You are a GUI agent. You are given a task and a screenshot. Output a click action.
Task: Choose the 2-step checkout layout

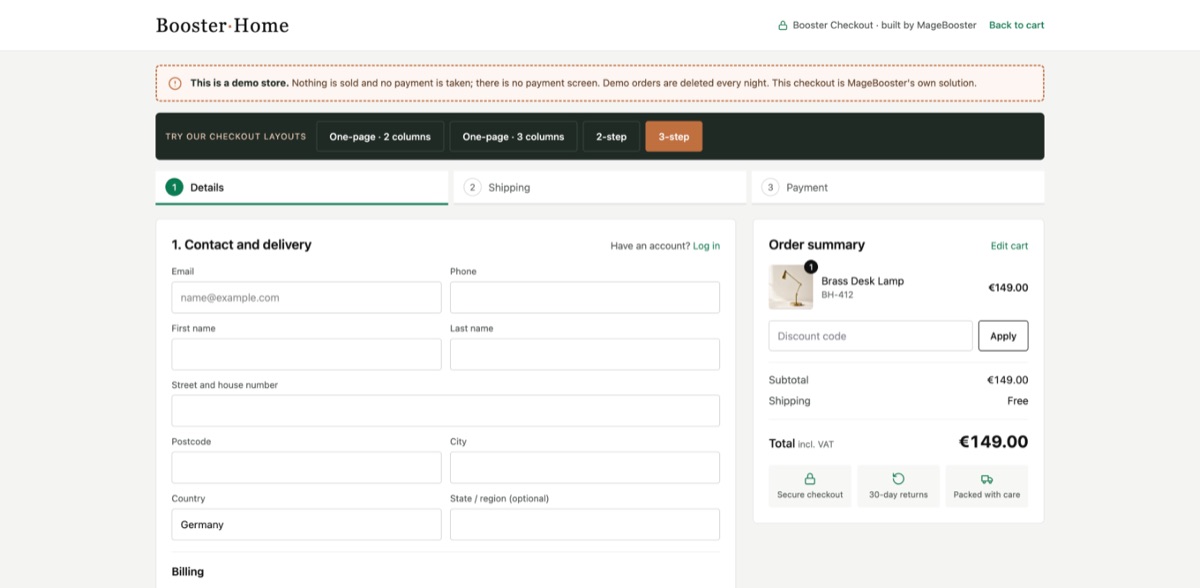[x=611, y=136]
